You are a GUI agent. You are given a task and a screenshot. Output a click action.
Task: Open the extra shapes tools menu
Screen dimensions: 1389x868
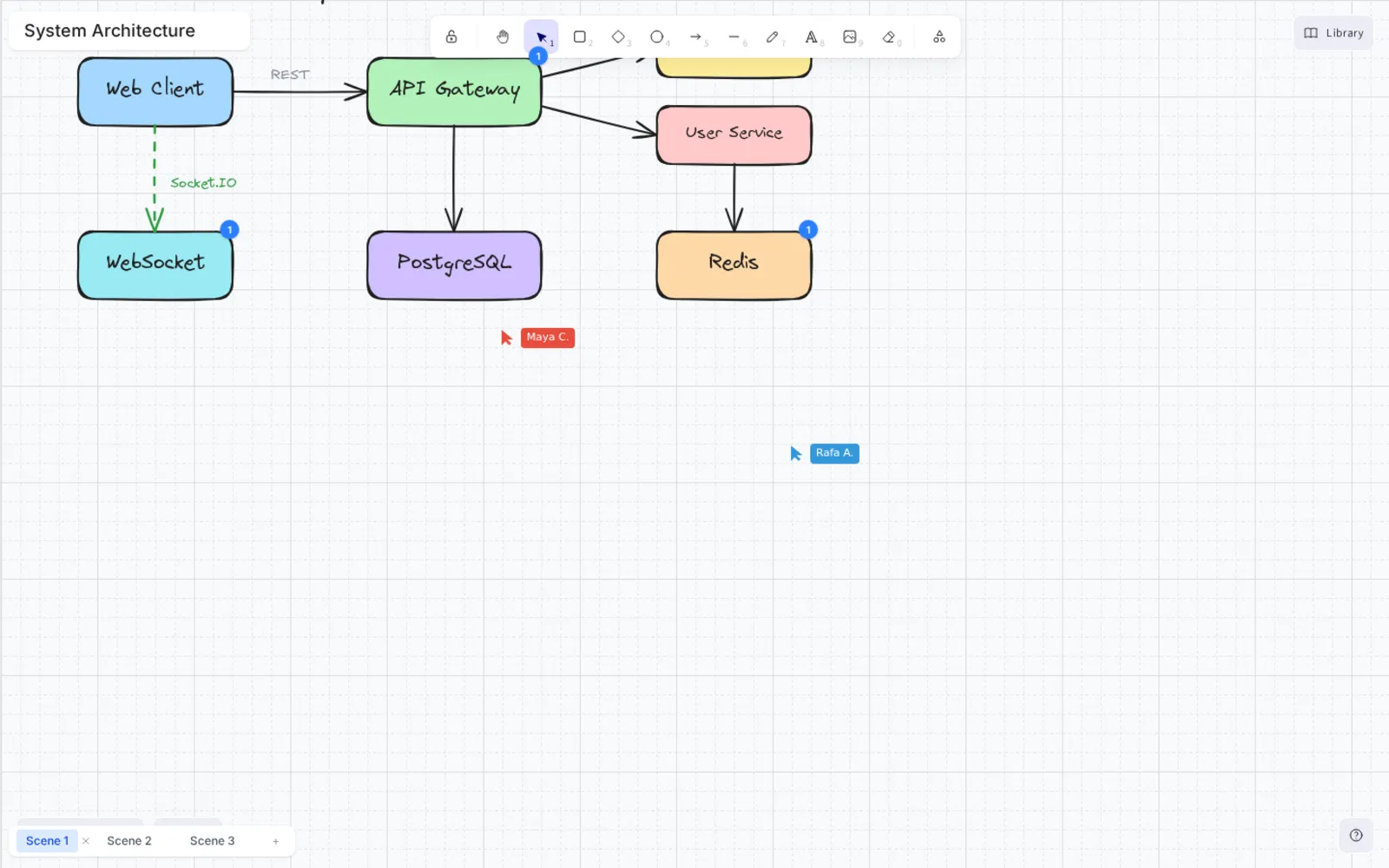[939, 36]
